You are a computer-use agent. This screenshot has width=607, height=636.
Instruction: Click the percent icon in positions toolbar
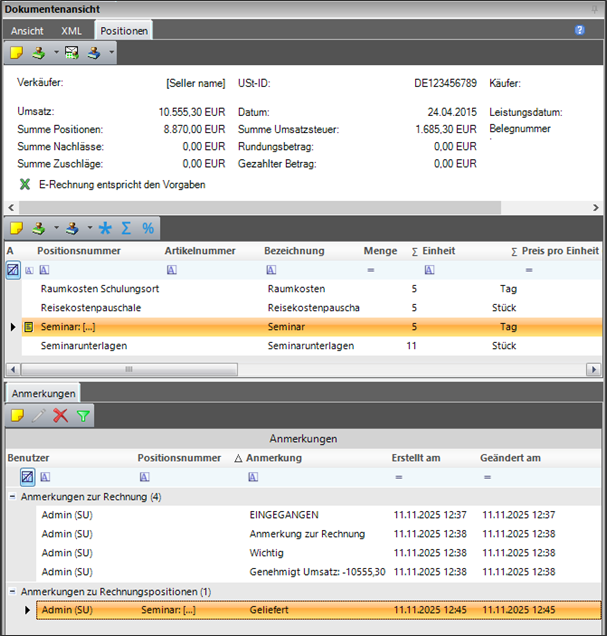pyautogui.click(x=148, y=228)
